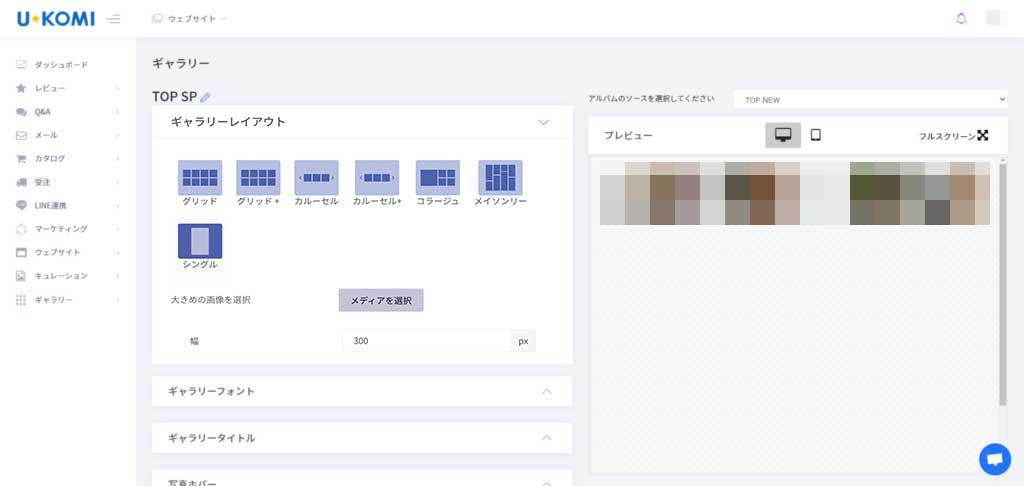
Task: Open the chat support bubble
Action: click(995, 459)
